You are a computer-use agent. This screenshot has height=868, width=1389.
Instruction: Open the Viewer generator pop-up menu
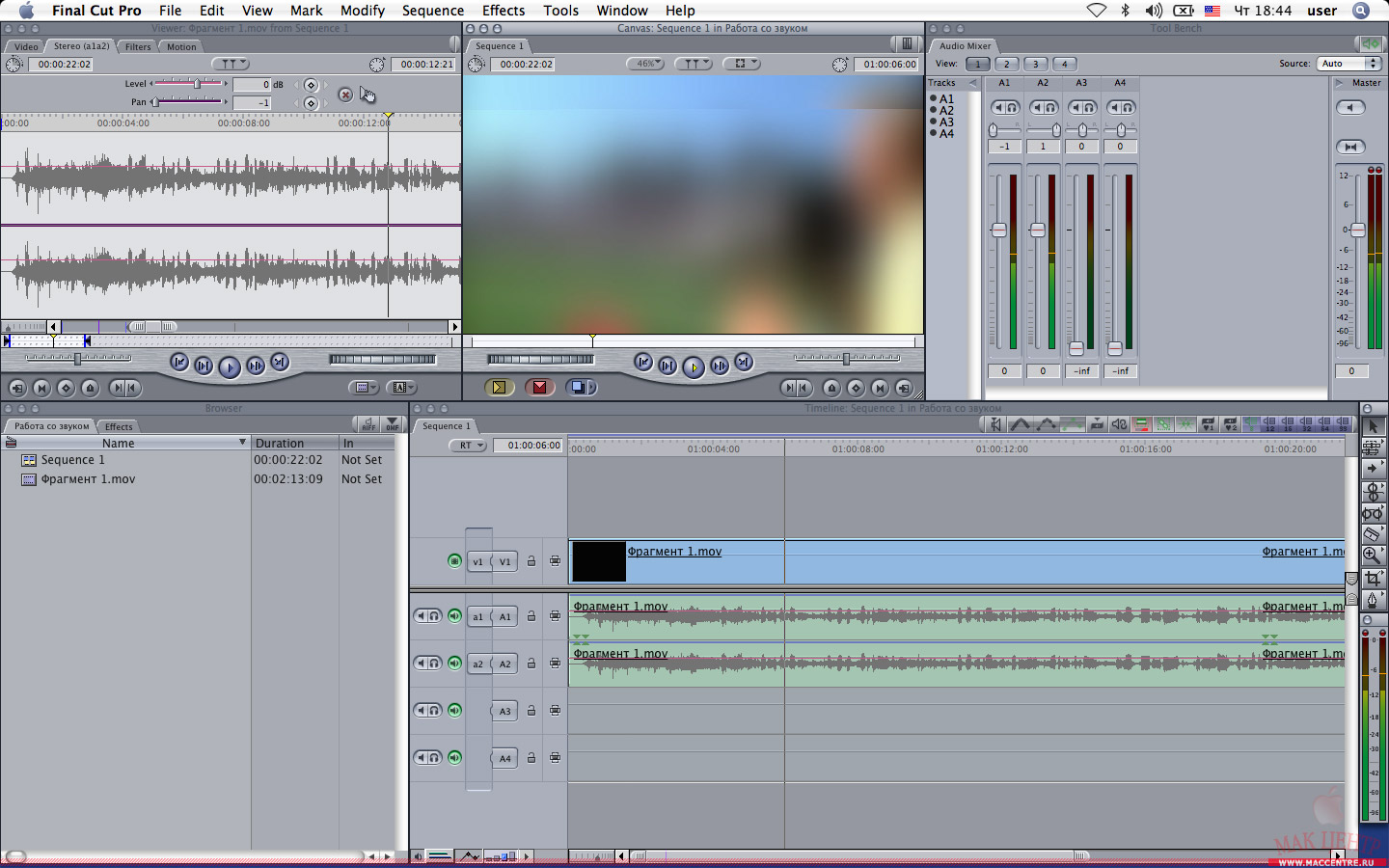coord(401,388)
